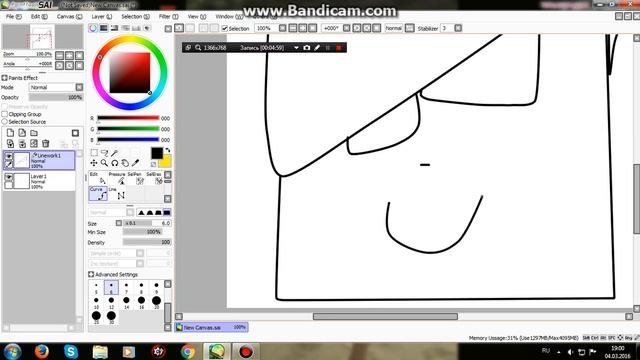Screen dimensions: 640x360
Task: Open the View menu
Action: pyautogui.click(x=197, y=17)
